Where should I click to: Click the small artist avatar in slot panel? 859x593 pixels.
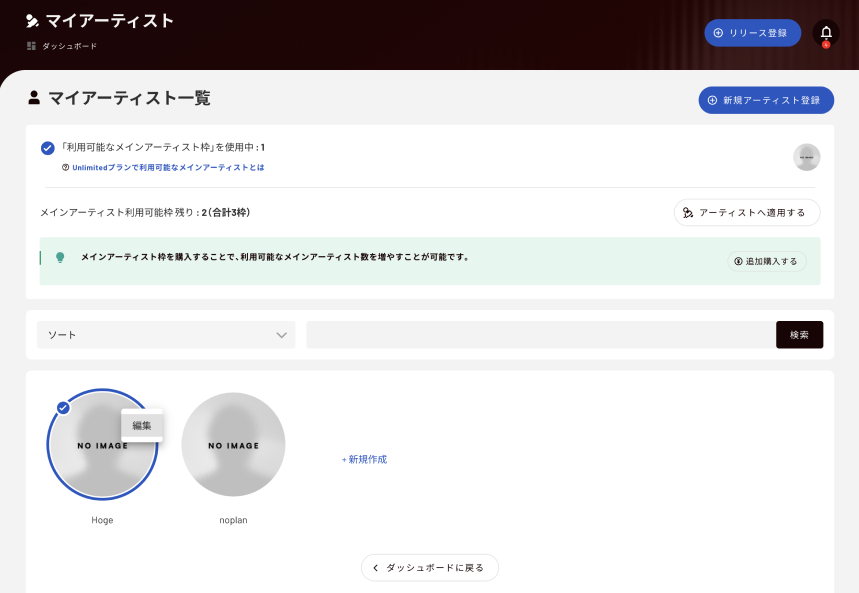(x=806, y=157)
